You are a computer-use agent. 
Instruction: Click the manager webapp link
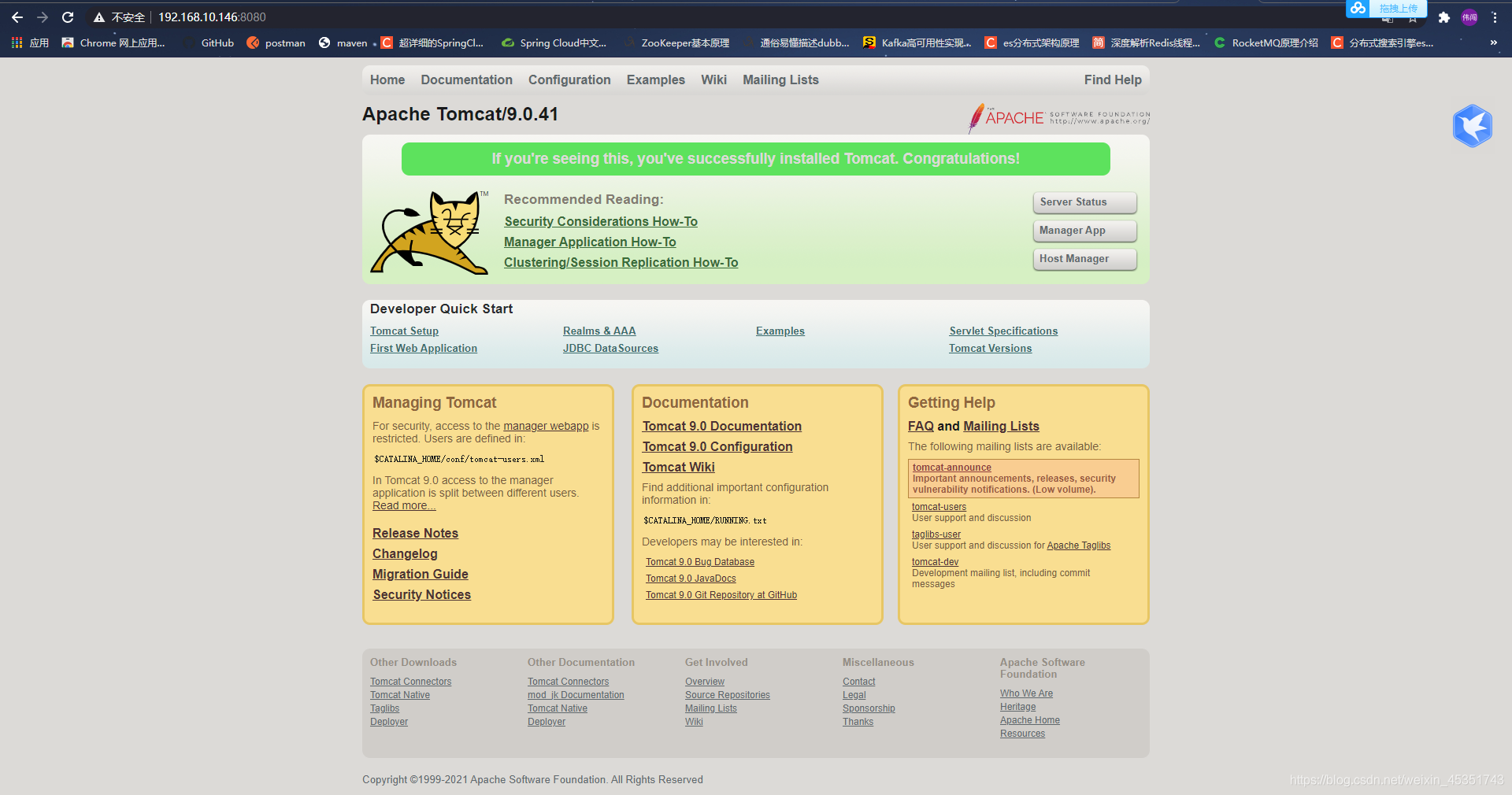[x=546, y=426]
